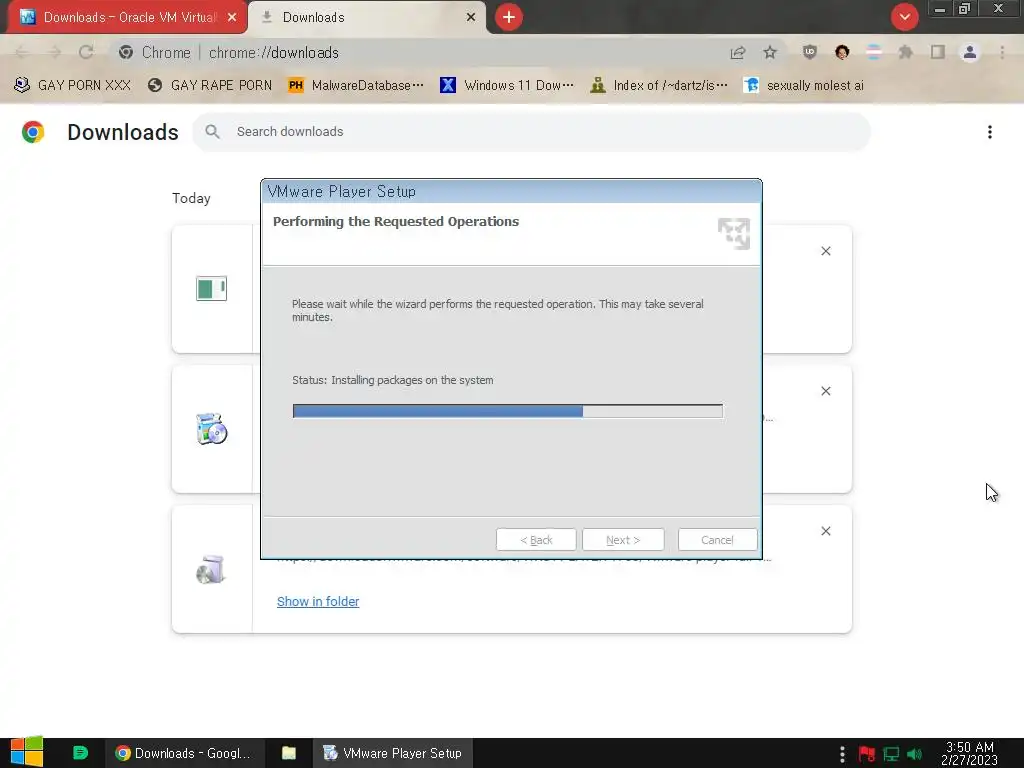Reload the downloads page

[x=86, y=52]
